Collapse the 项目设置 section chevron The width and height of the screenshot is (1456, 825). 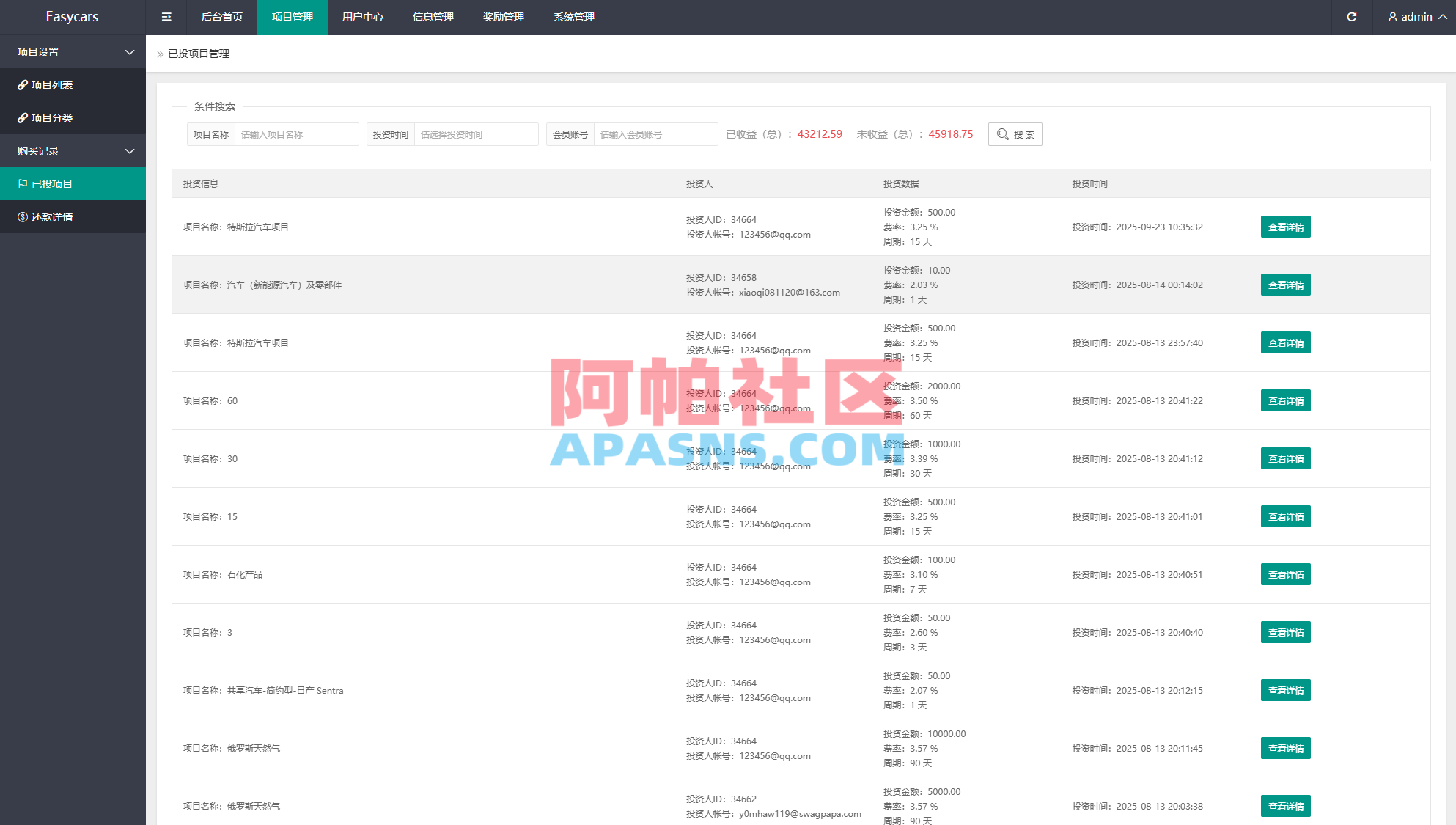pos(130,51)
